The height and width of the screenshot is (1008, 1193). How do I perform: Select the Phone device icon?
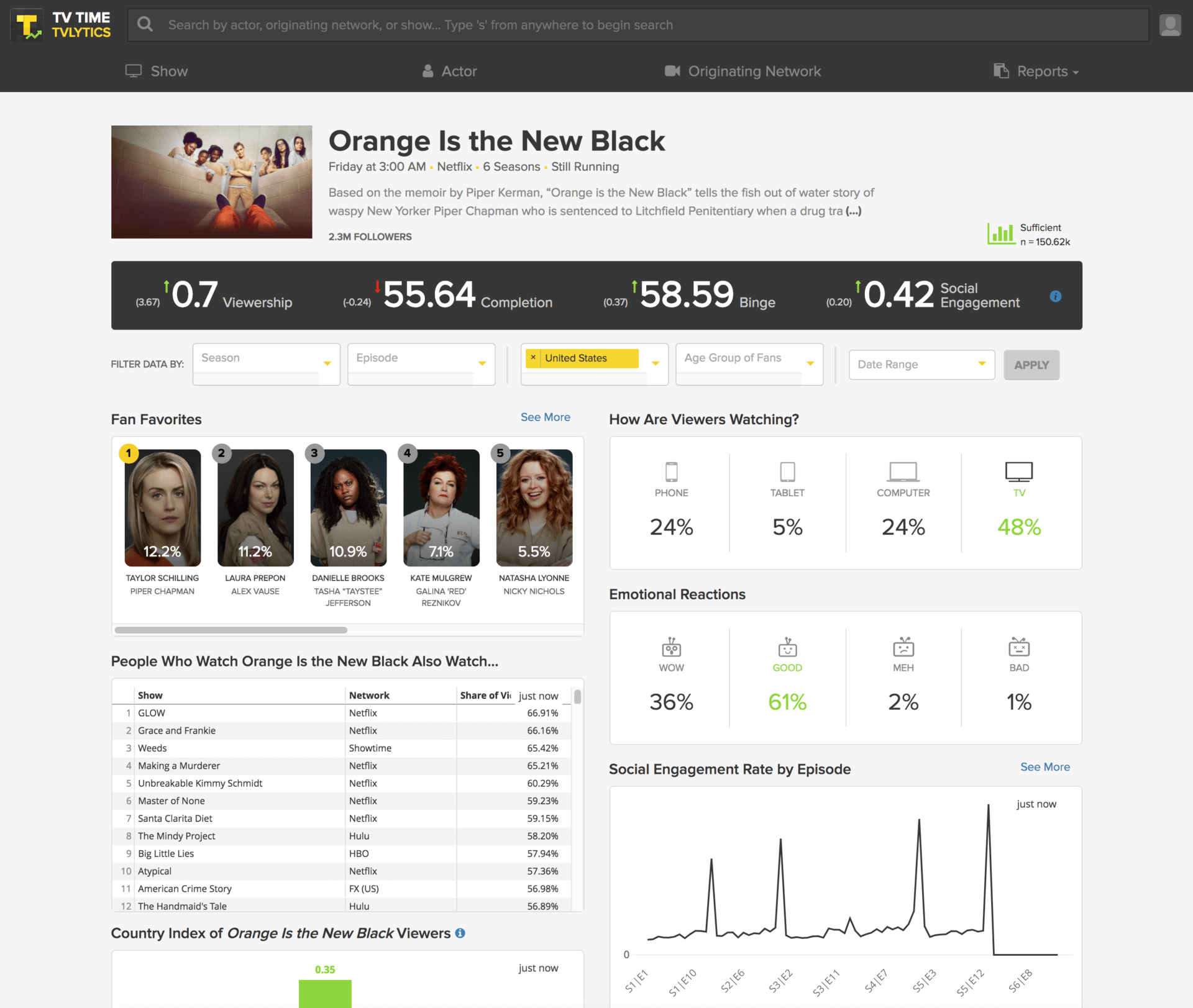pos(671,472)
